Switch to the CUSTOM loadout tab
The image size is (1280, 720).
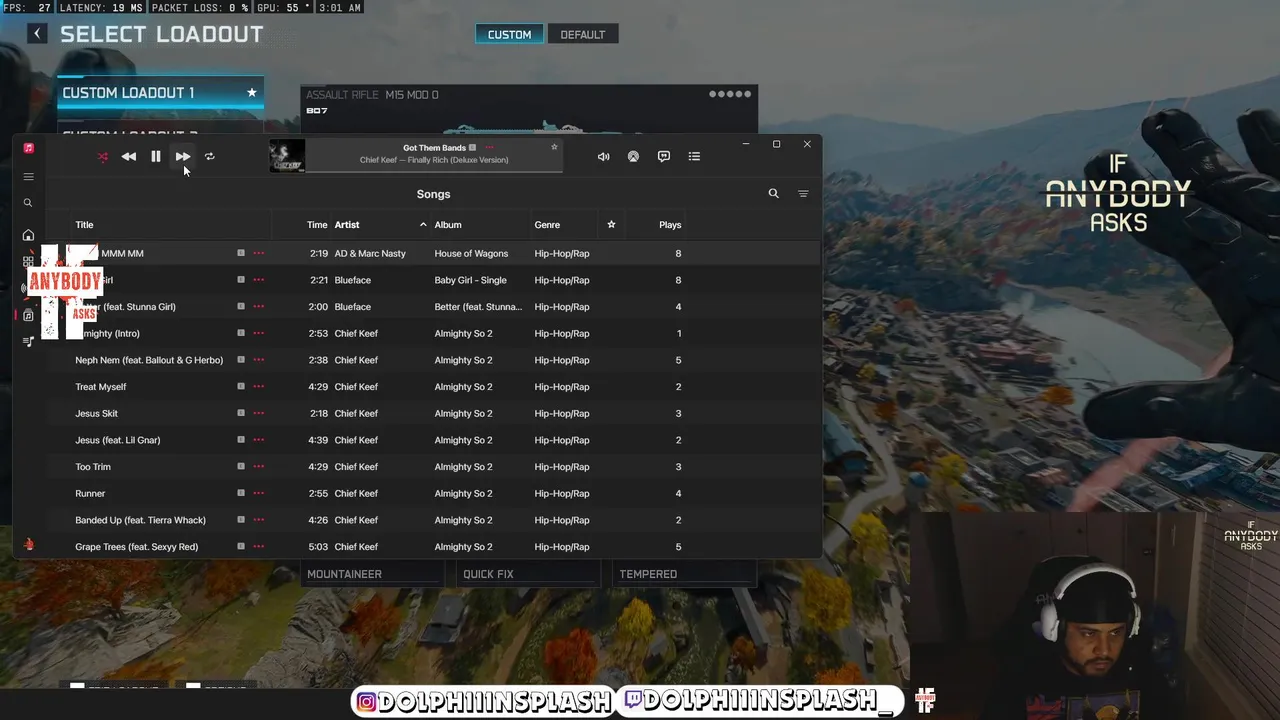509,34
